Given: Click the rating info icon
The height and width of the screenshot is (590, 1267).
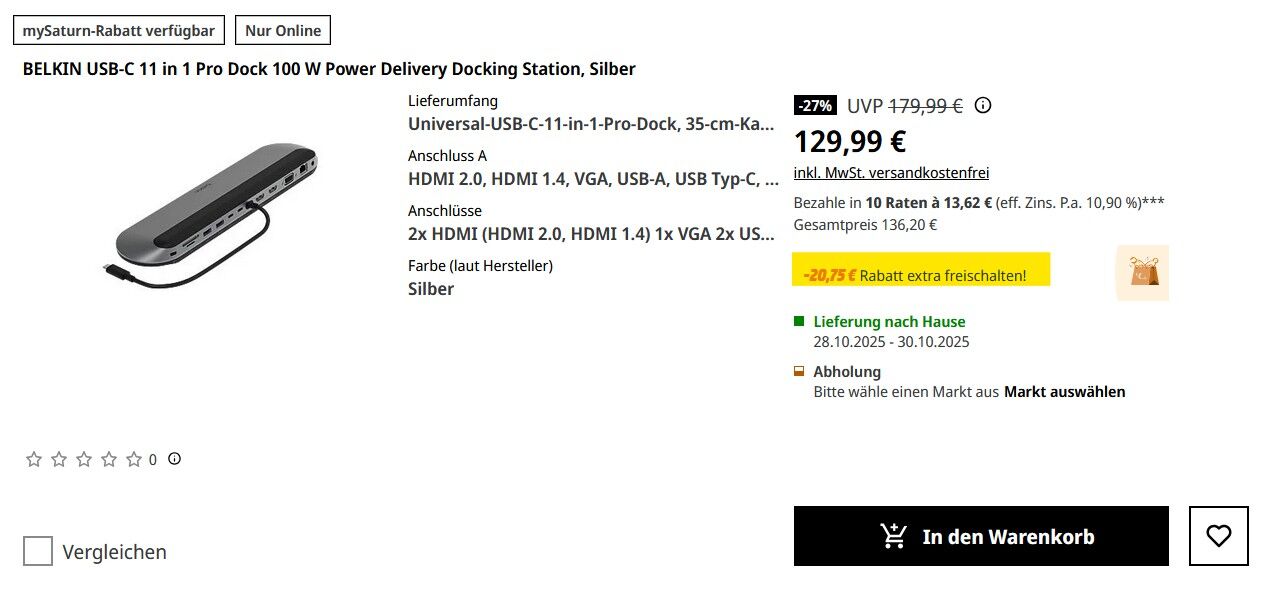Looking at the screenshot, I should 175,459.
